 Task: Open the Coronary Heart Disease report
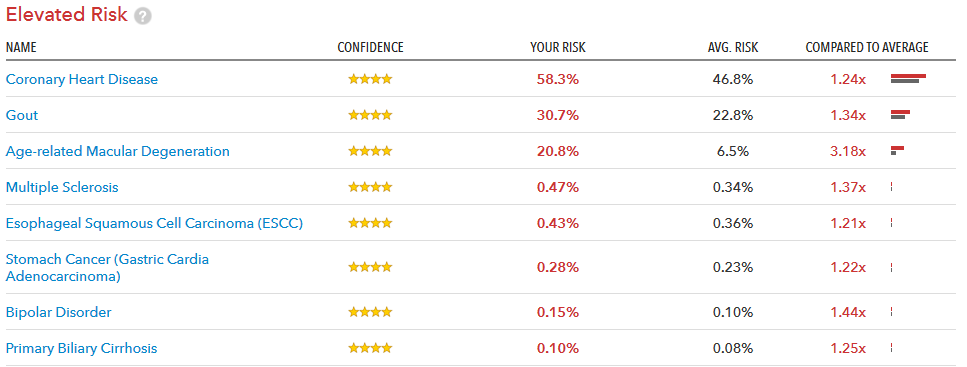(82, 79)
